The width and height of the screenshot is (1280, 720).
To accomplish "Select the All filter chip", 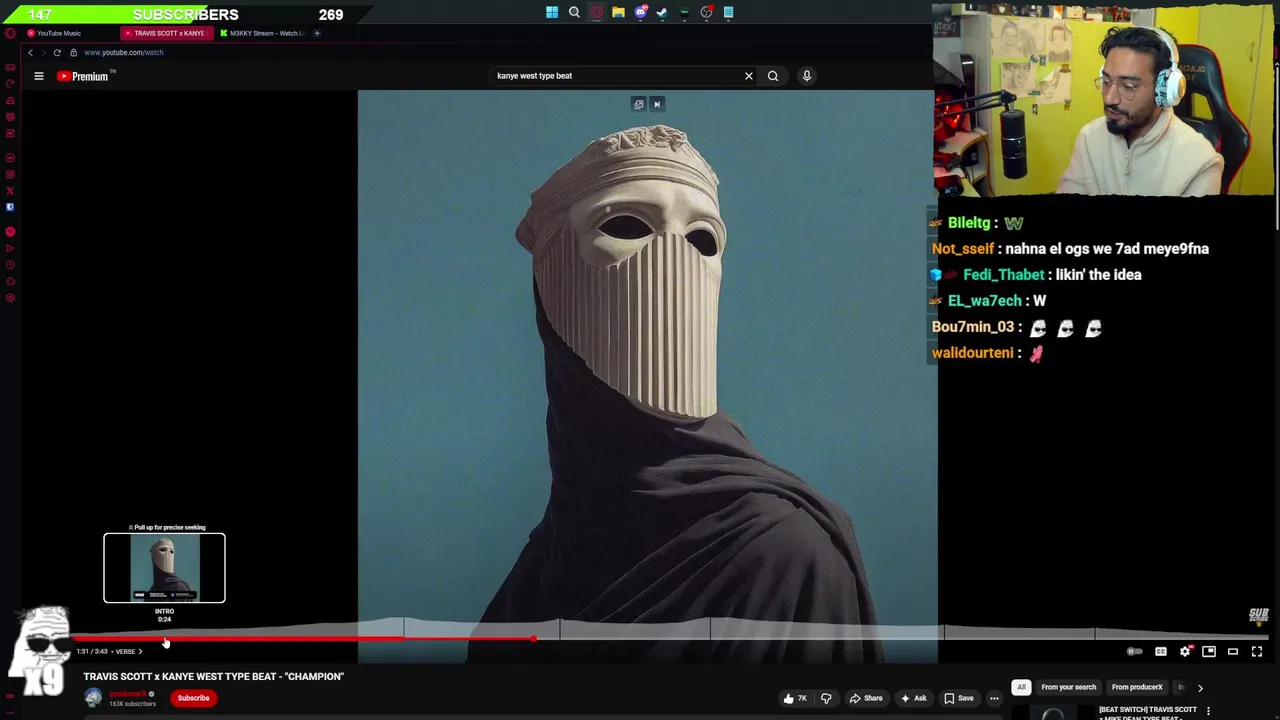I will tap(1021, 687).
